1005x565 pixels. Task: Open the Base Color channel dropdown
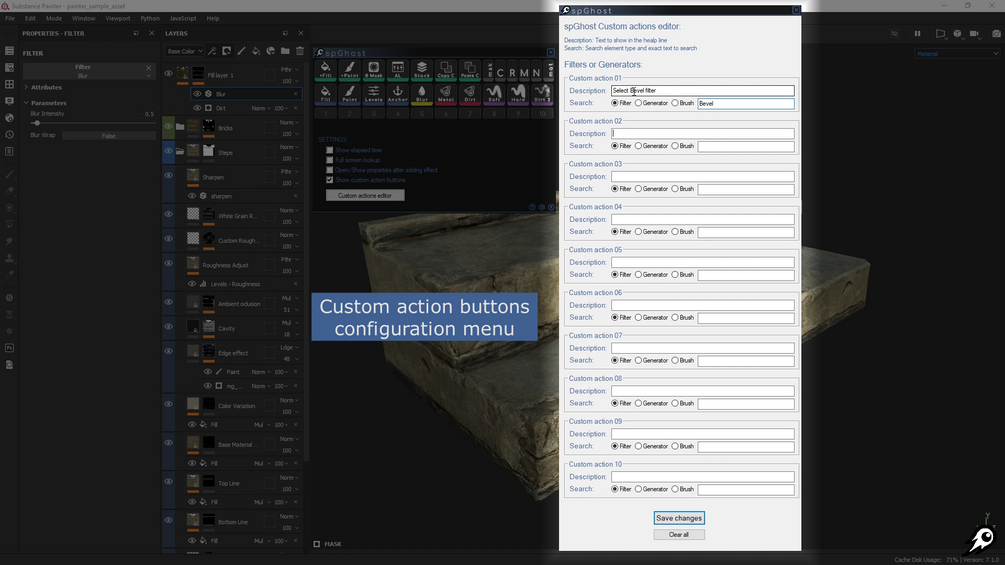pos(185,51)
